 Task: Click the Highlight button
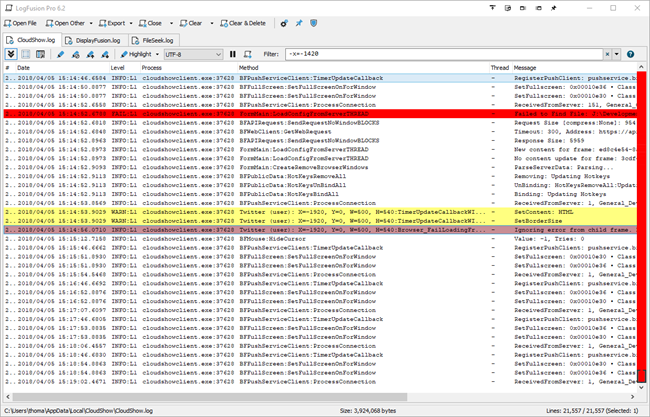pos(136,54)
